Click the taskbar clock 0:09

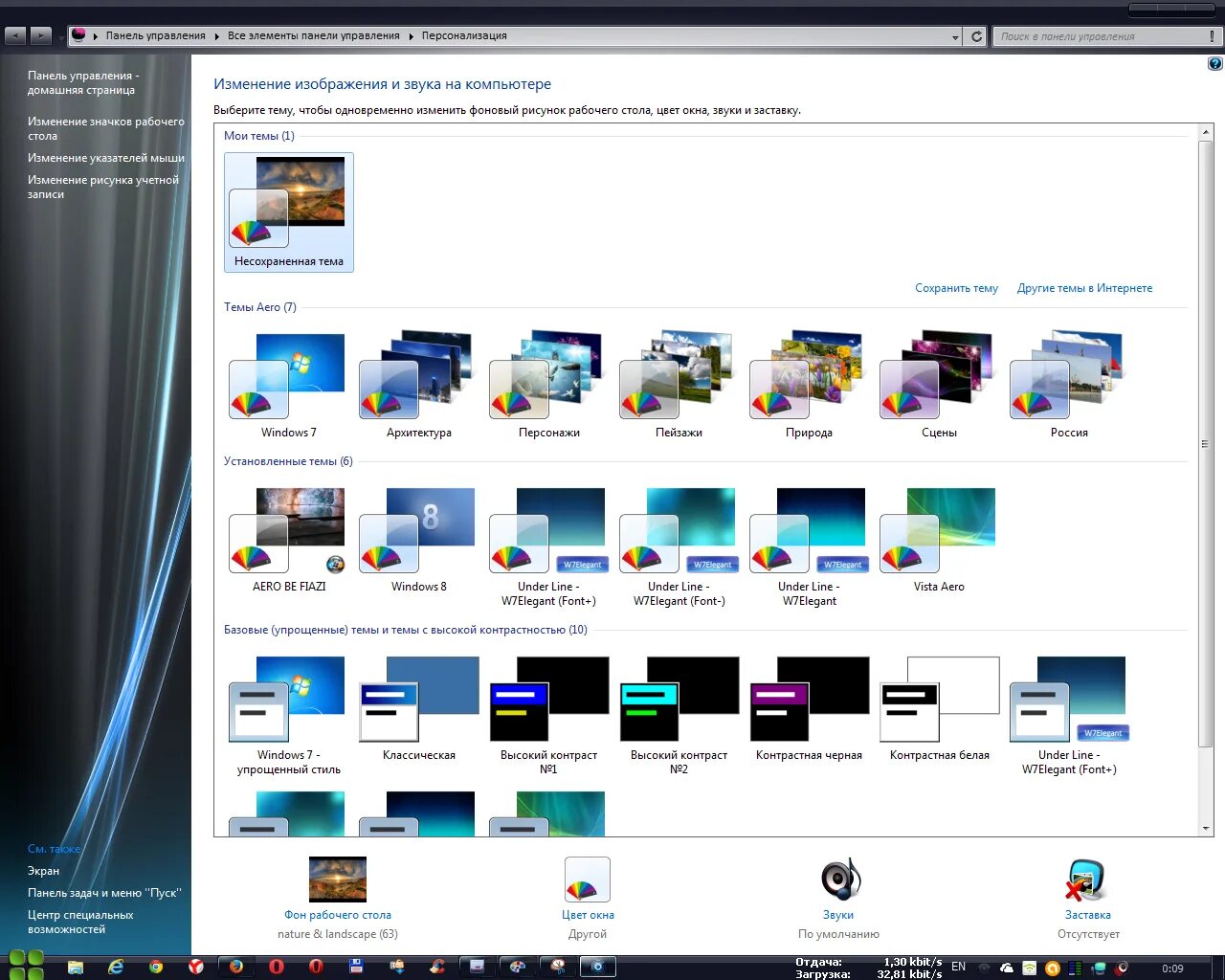click(1172, 969)
